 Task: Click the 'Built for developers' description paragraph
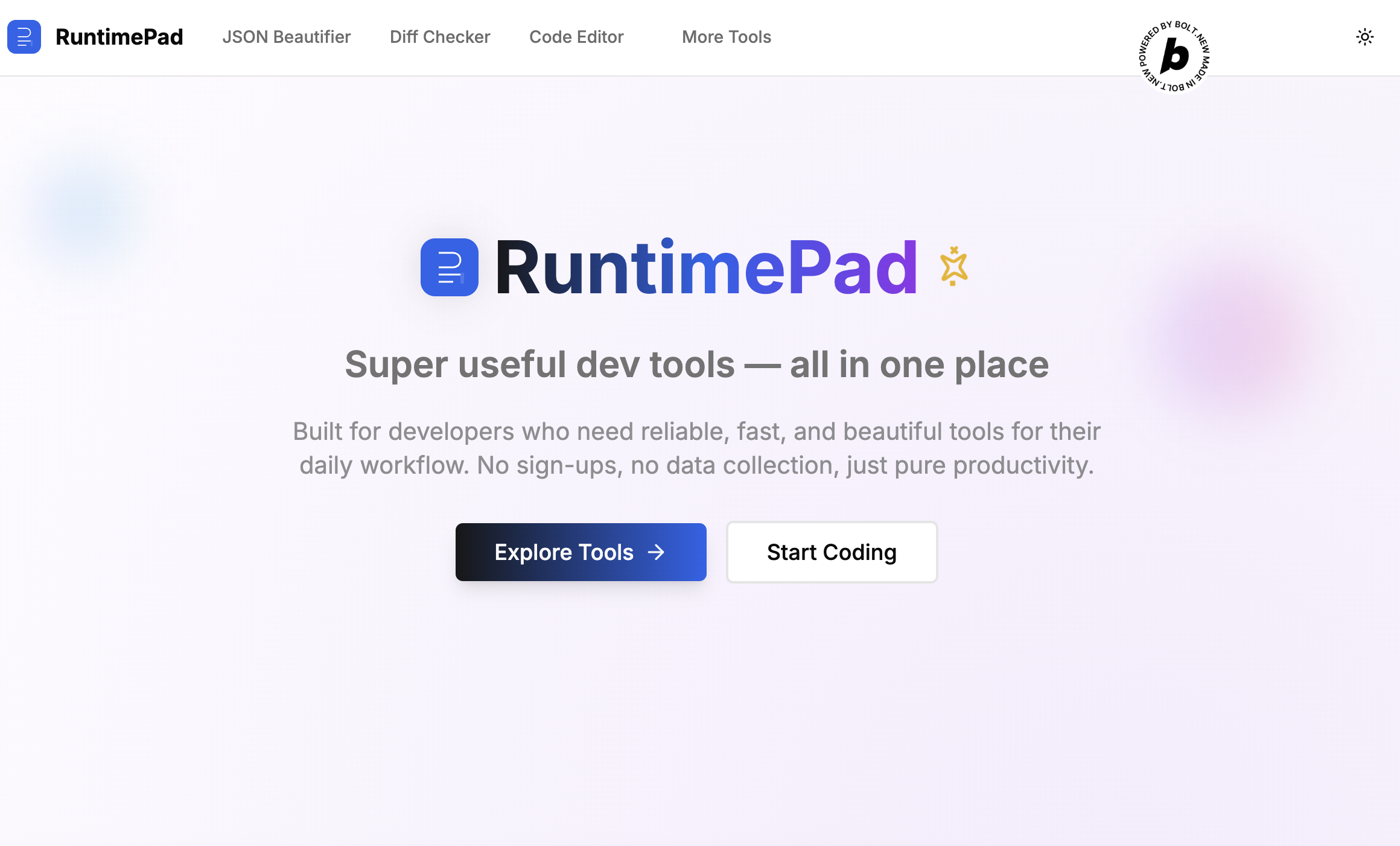pyautogui.click(x=696, y=448)
